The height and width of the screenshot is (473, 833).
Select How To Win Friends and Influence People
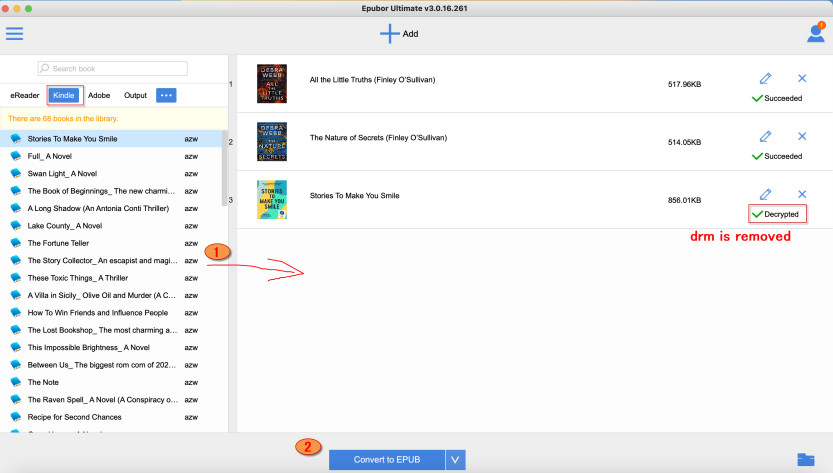pos(110,312)
